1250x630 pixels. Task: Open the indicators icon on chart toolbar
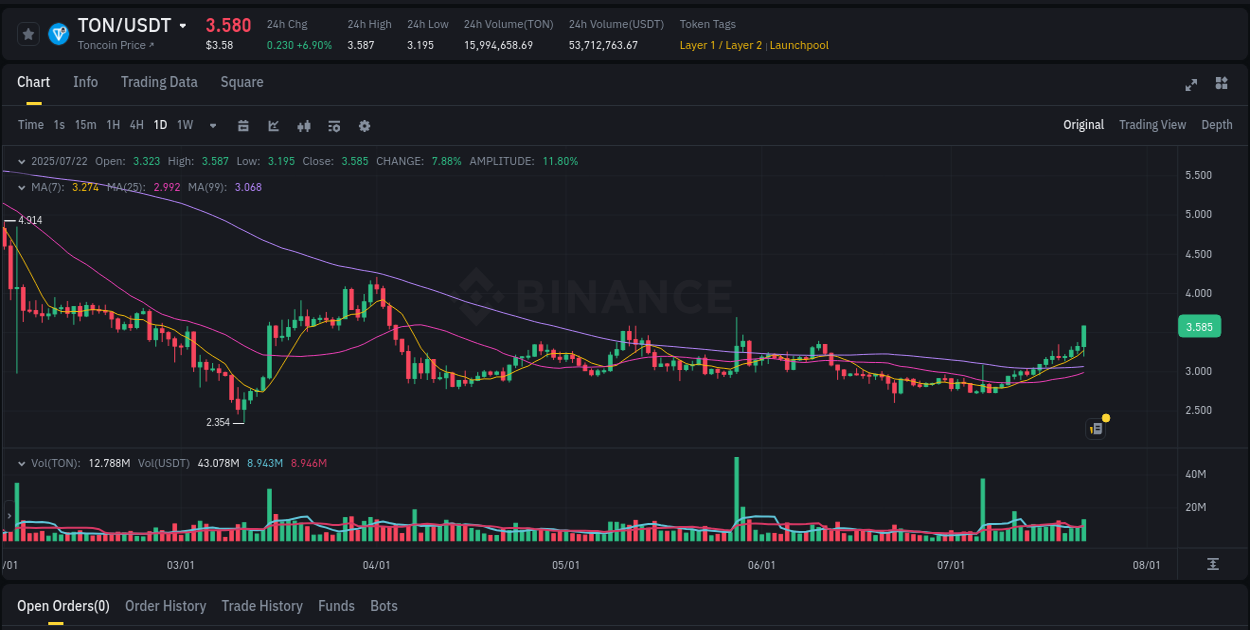(x=303, y=125)
